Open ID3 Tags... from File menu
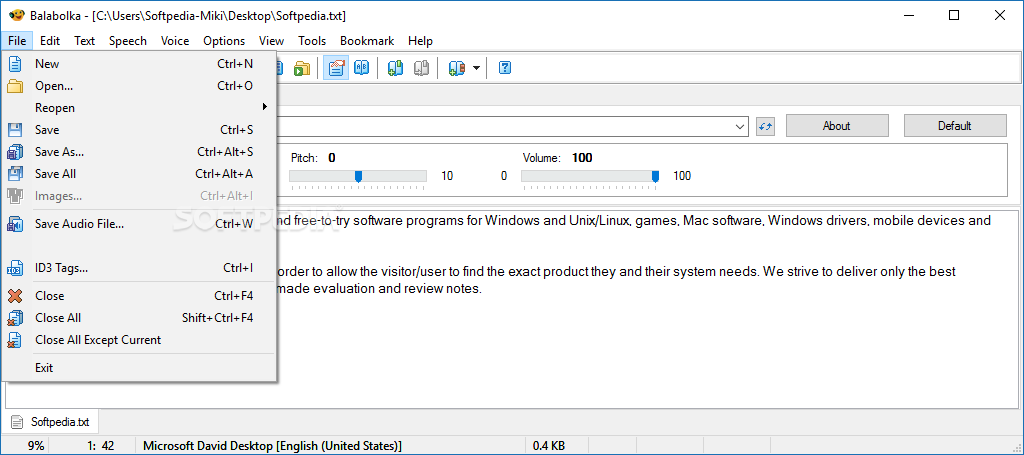Screen dimensions: 1024x455 (139, 268)
